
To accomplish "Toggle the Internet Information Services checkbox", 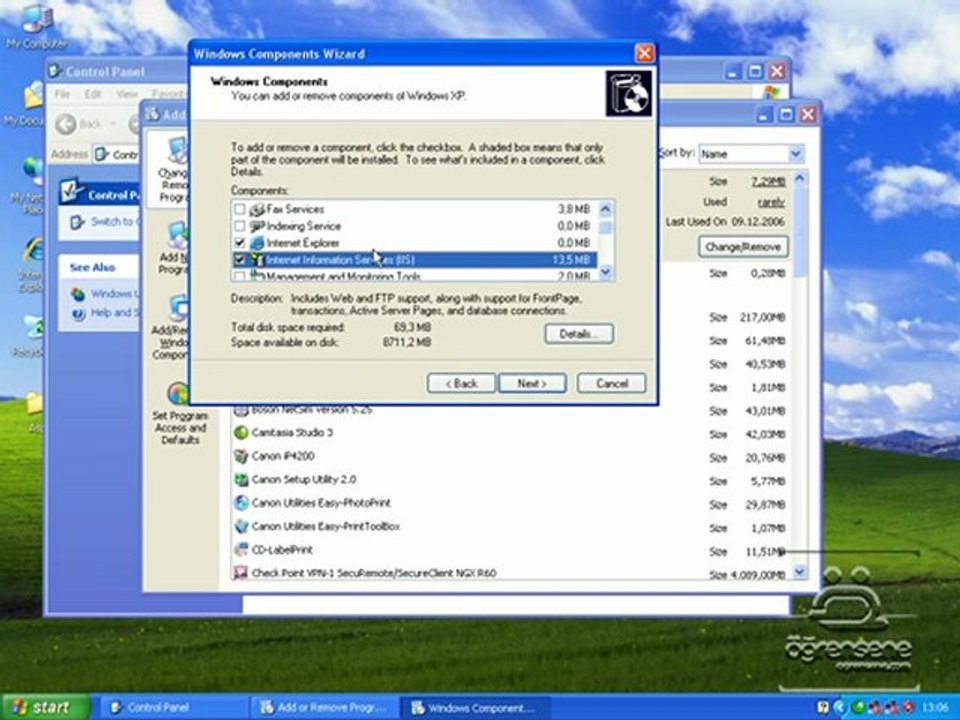I will click(239, 260).
